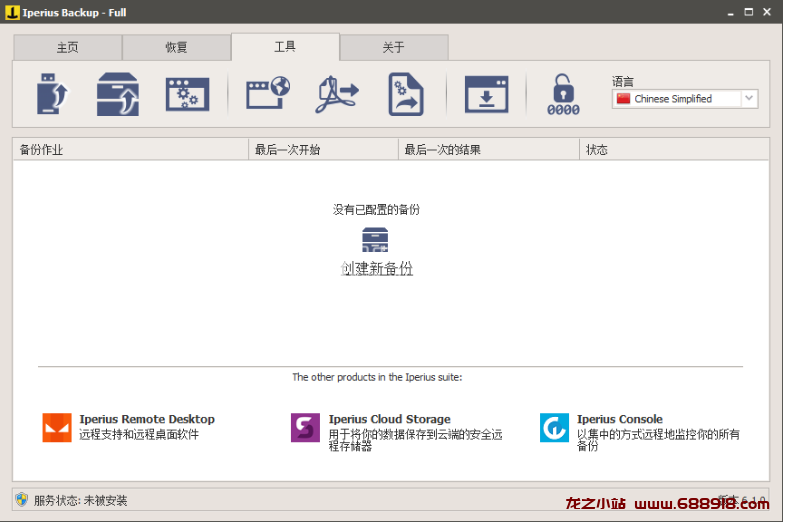
Task: Open the window with gears settings icon
Action: [188, 94]
